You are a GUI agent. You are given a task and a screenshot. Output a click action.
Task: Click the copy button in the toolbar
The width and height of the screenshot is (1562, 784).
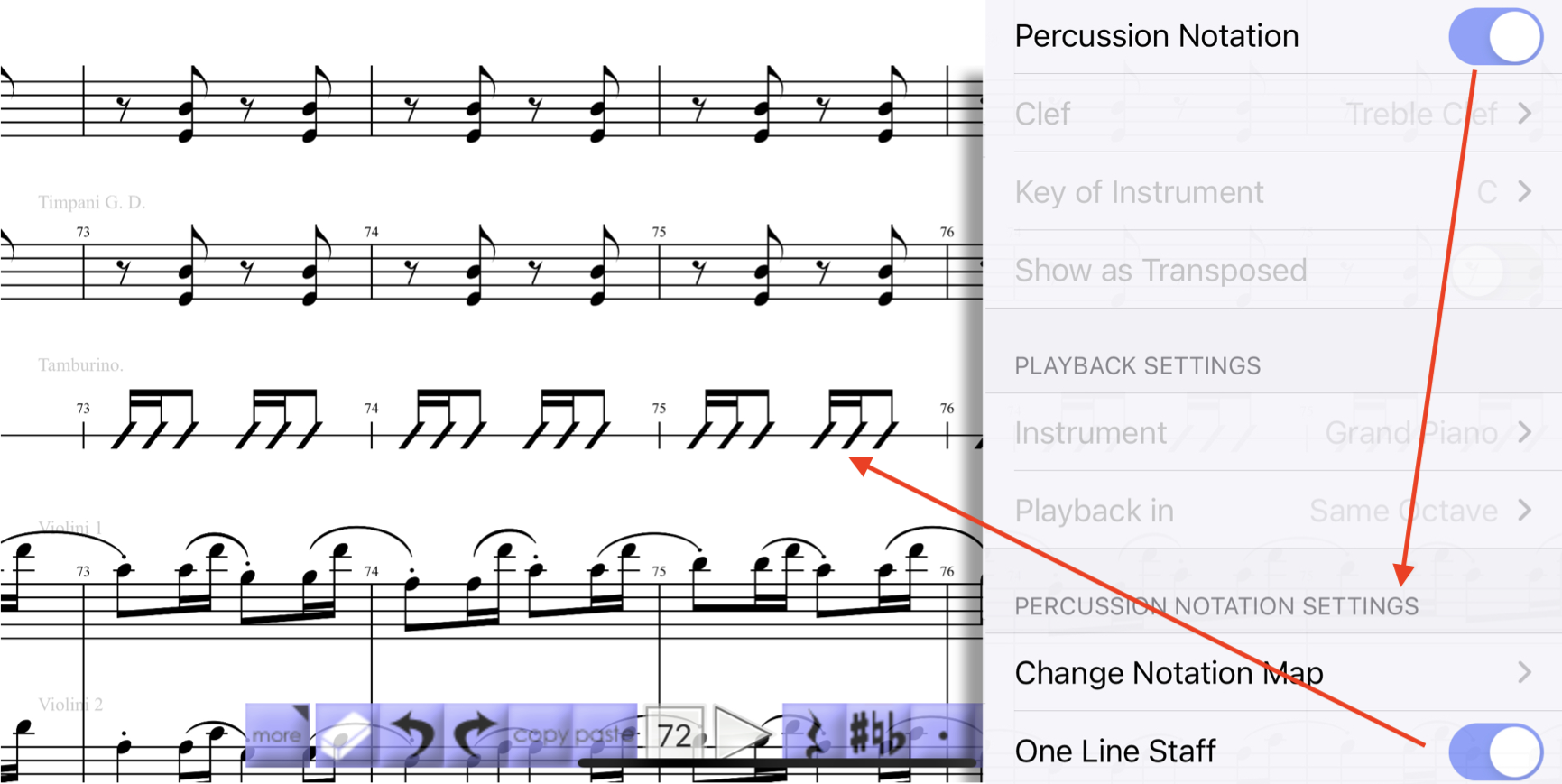pos(541,735)
